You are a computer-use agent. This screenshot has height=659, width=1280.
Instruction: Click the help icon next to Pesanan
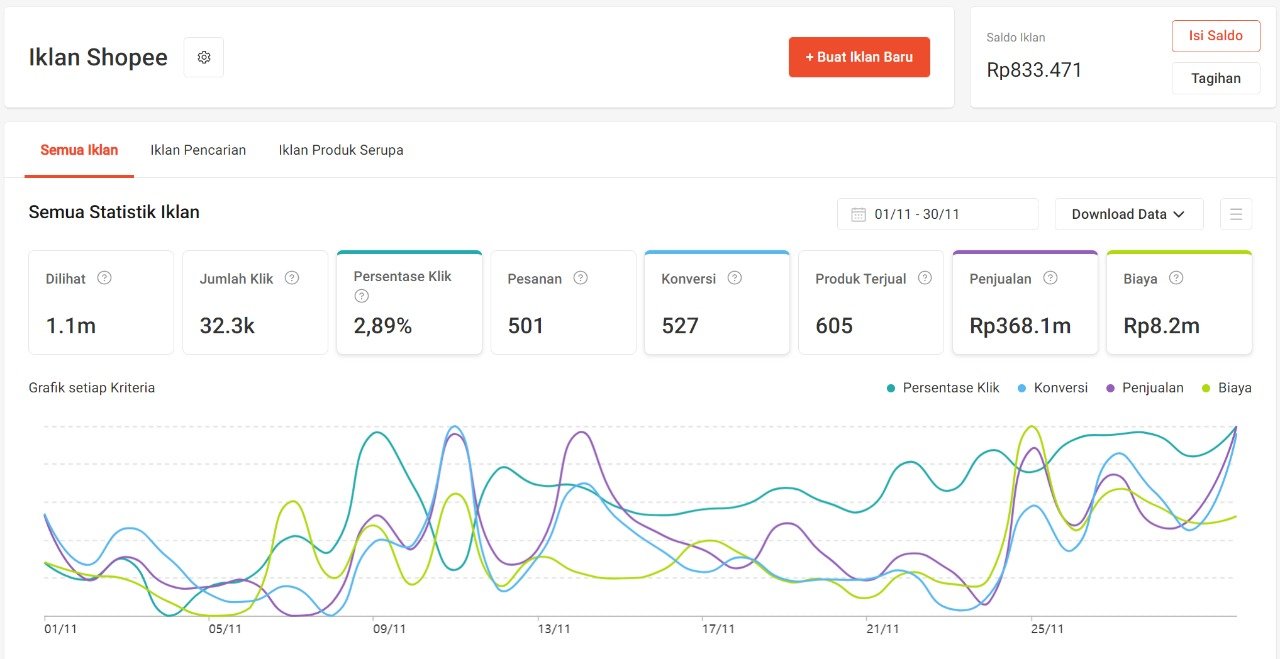coord(581,278)
